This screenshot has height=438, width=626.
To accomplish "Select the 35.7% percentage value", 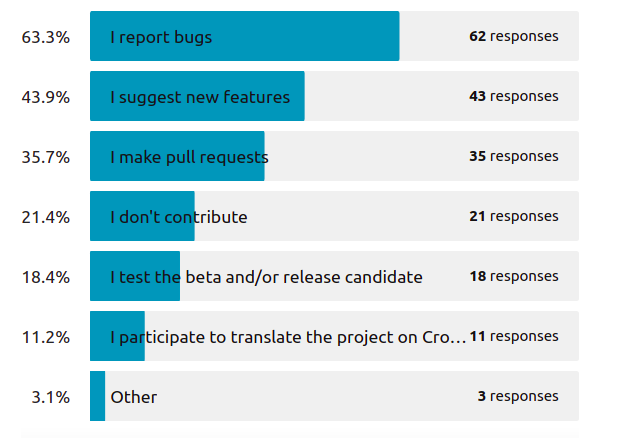I will (46, 157).
